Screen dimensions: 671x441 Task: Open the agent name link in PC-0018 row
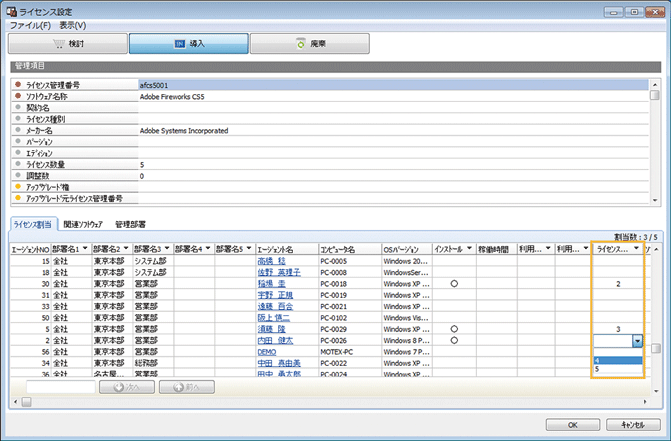[271, 284]
